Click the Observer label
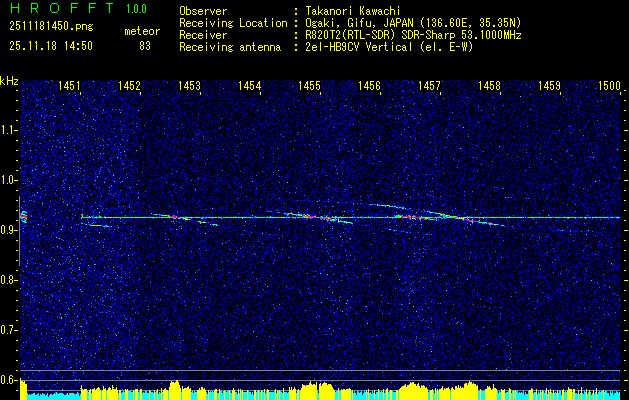Viewport: 629px width, 400px height. click(203, 11)
